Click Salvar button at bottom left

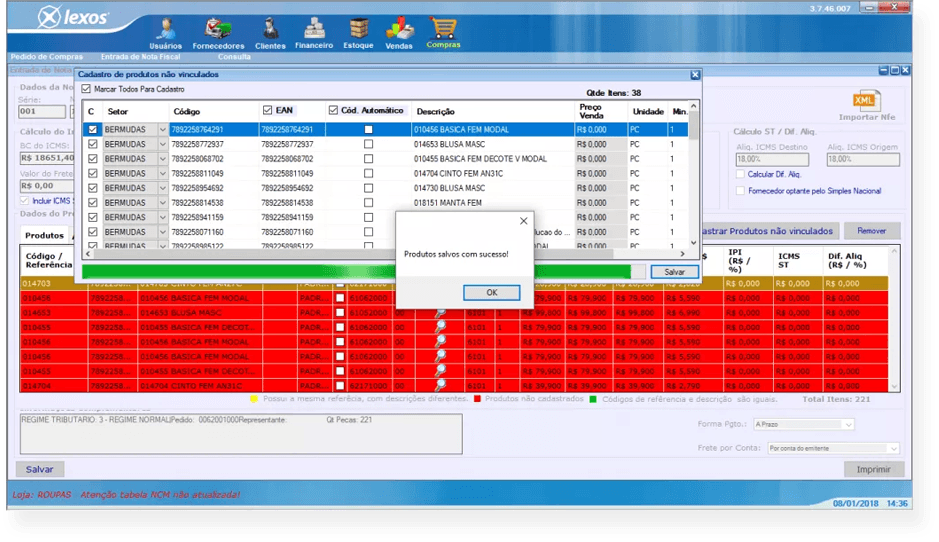(40, 470)
